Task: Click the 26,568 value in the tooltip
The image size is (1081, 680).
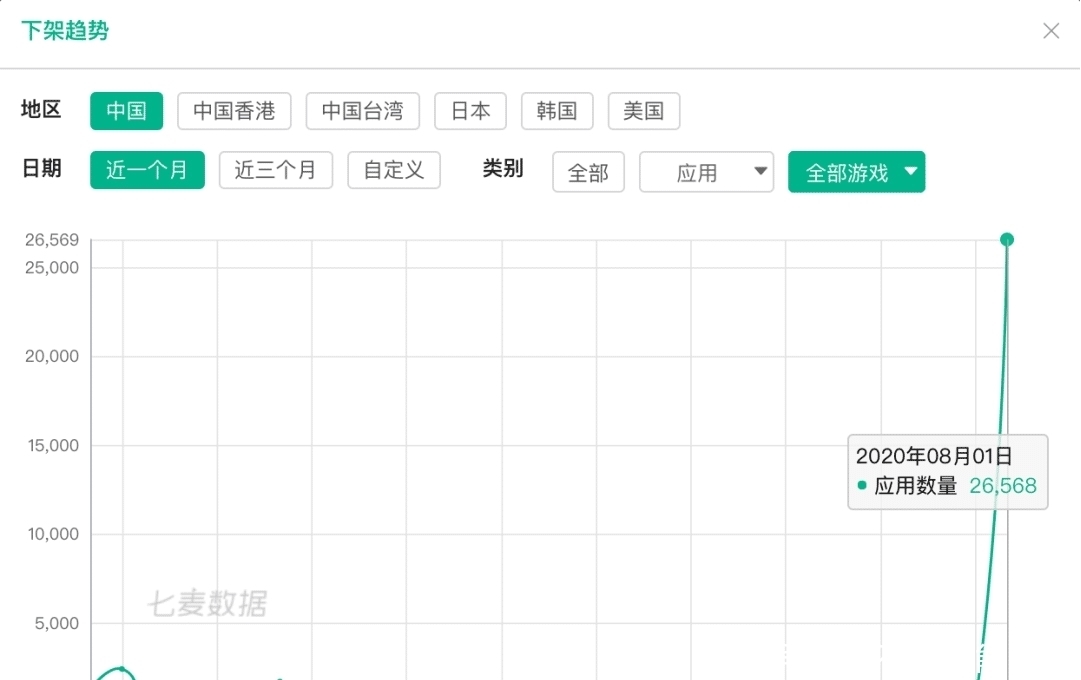Action: (x=1004, y=486)
